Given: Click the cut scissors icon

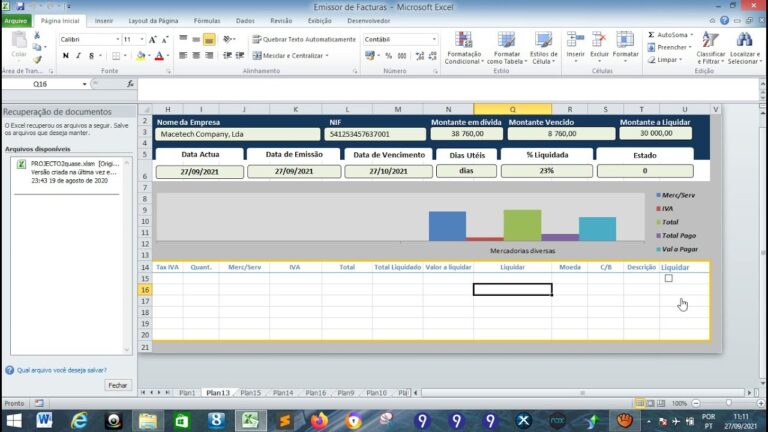Looking at the screenshot, I should (37, 36).
